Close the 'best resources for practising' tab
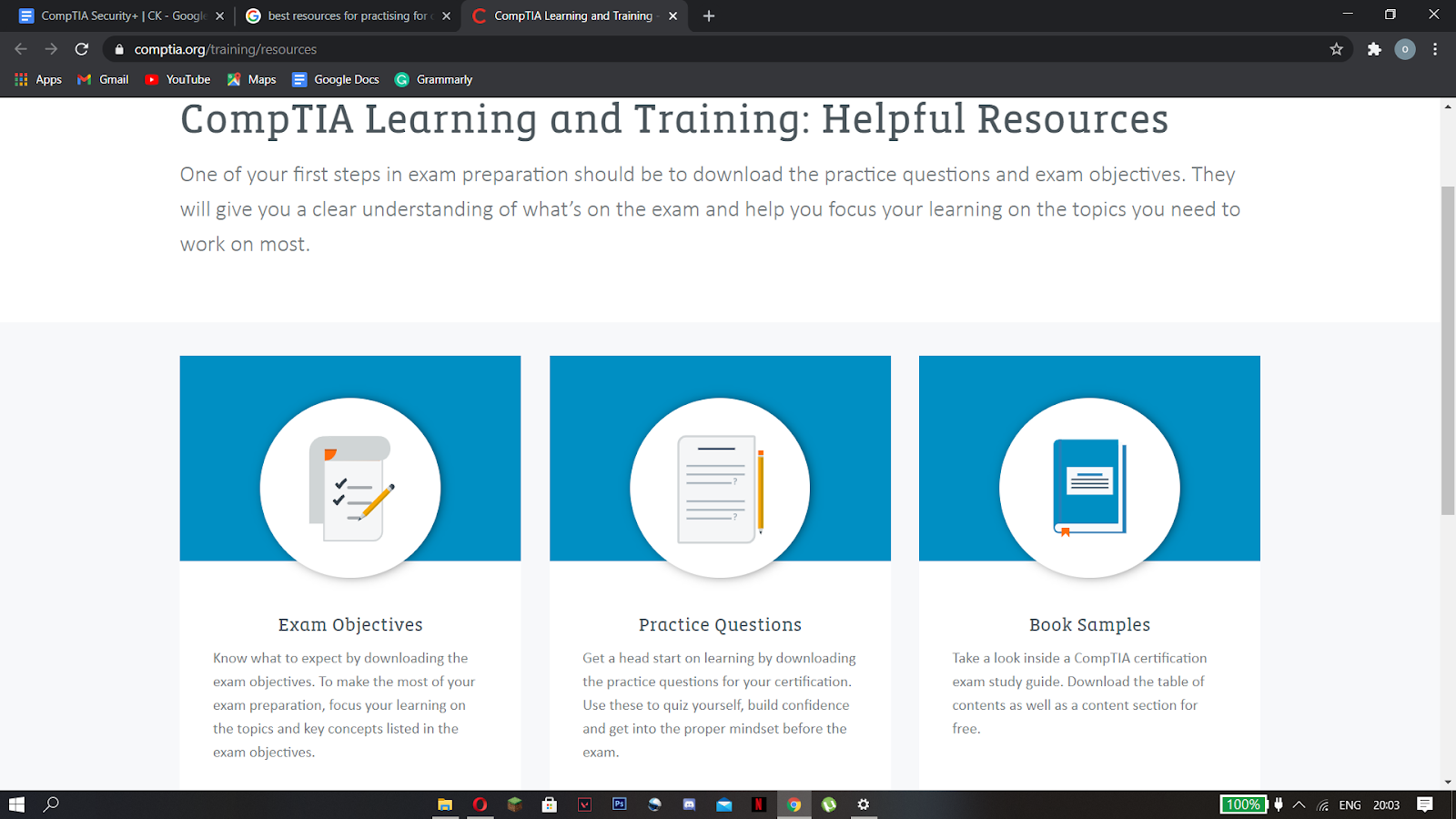Image resolution: width=1456 pixels, height=819 pixels. click(446, 15)
